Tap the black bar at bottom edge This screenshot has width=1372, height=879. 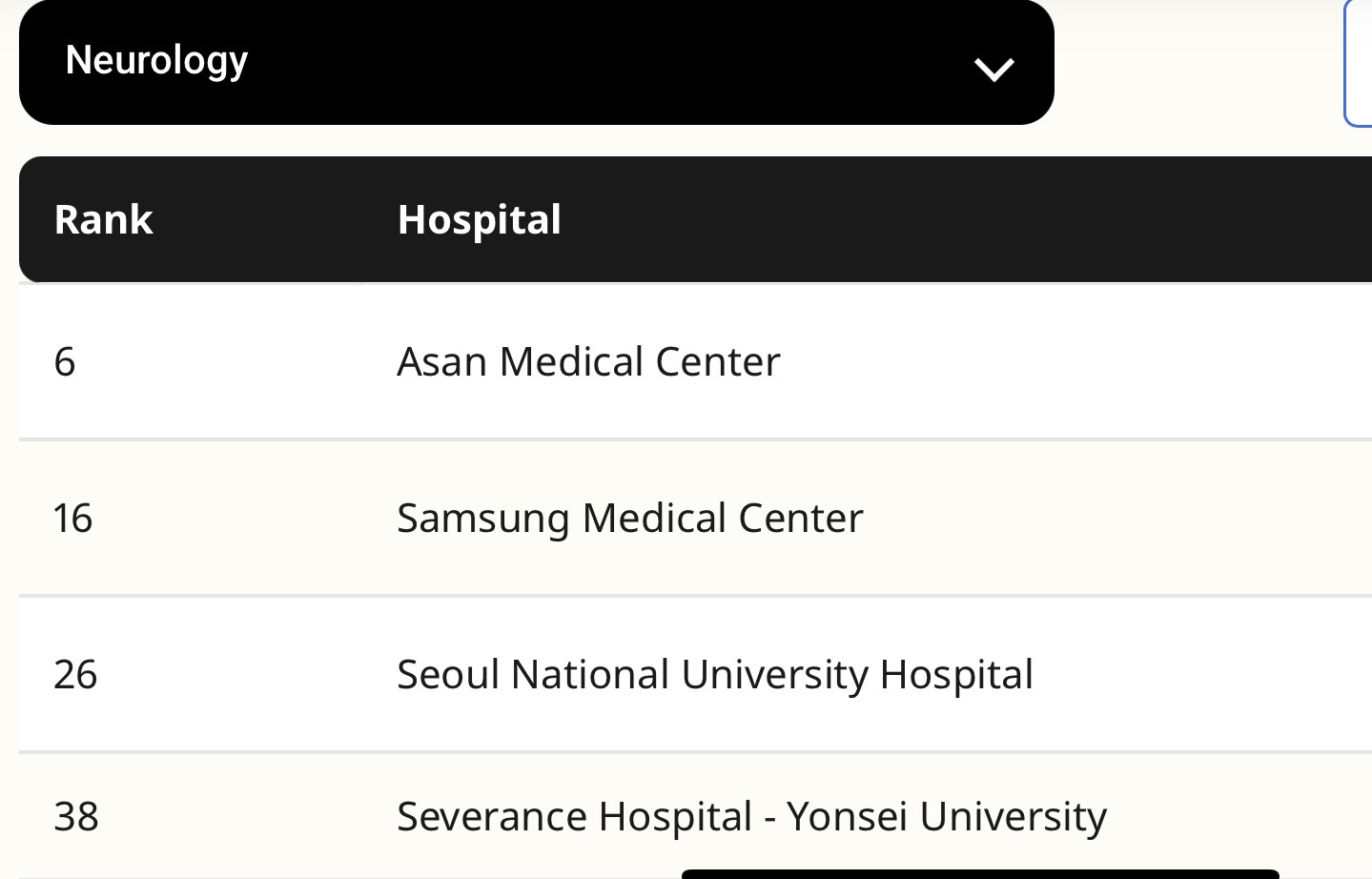[979, 874]
